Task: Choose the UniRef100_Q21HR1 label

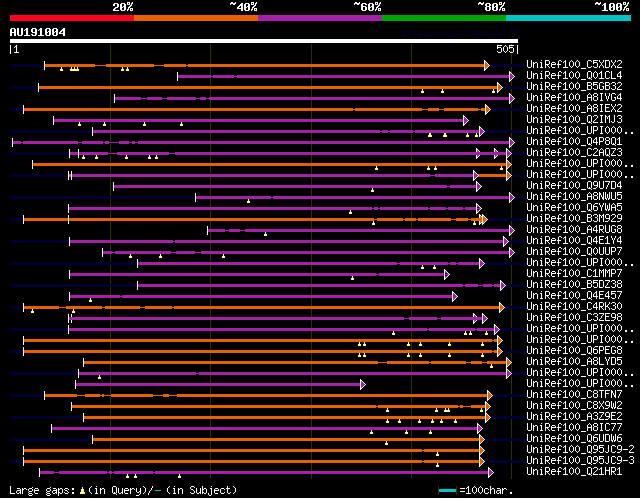Action: (x=574, y=472)
